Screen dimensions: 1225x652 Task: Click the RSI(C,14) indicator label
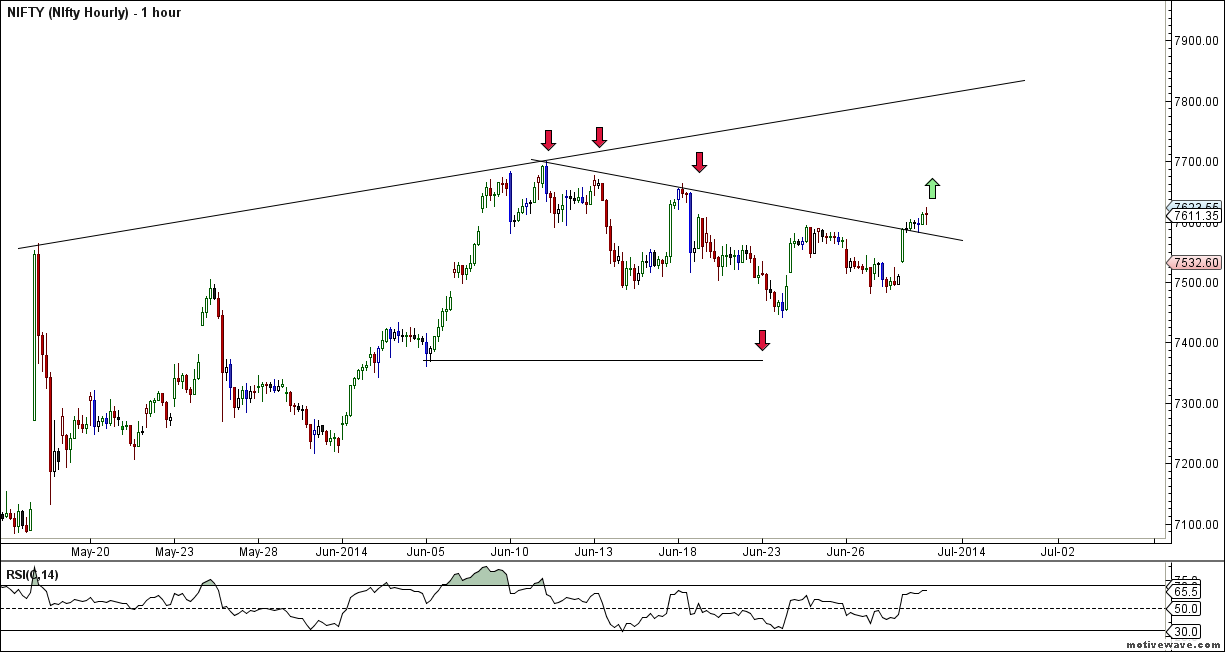[x=32, y=574]
